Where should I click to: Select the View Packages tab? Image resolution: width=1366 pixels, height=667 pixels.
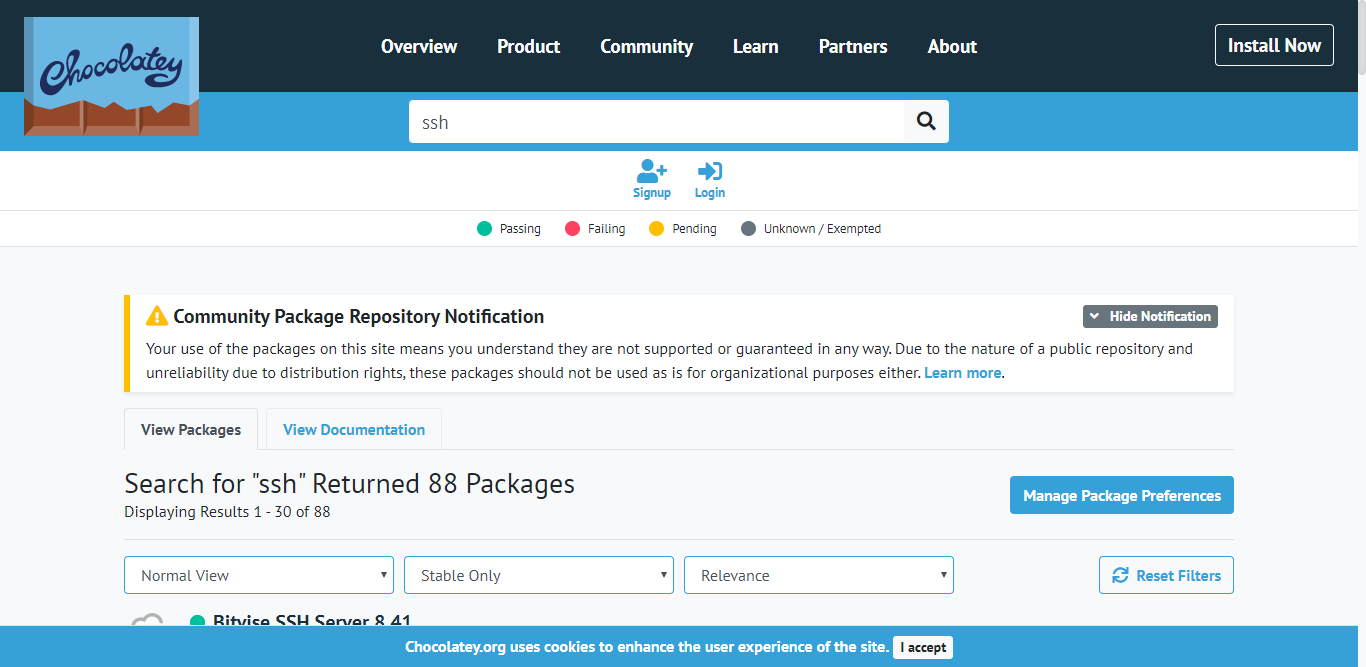[191, 429]
